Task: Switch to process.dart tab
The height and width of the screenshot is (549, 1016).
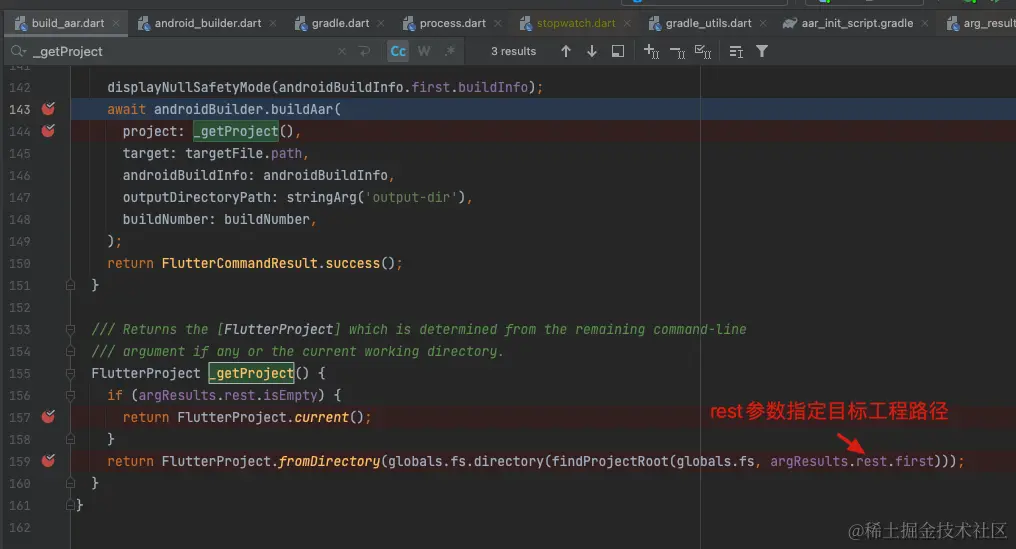Action: (x=452, y=23)
